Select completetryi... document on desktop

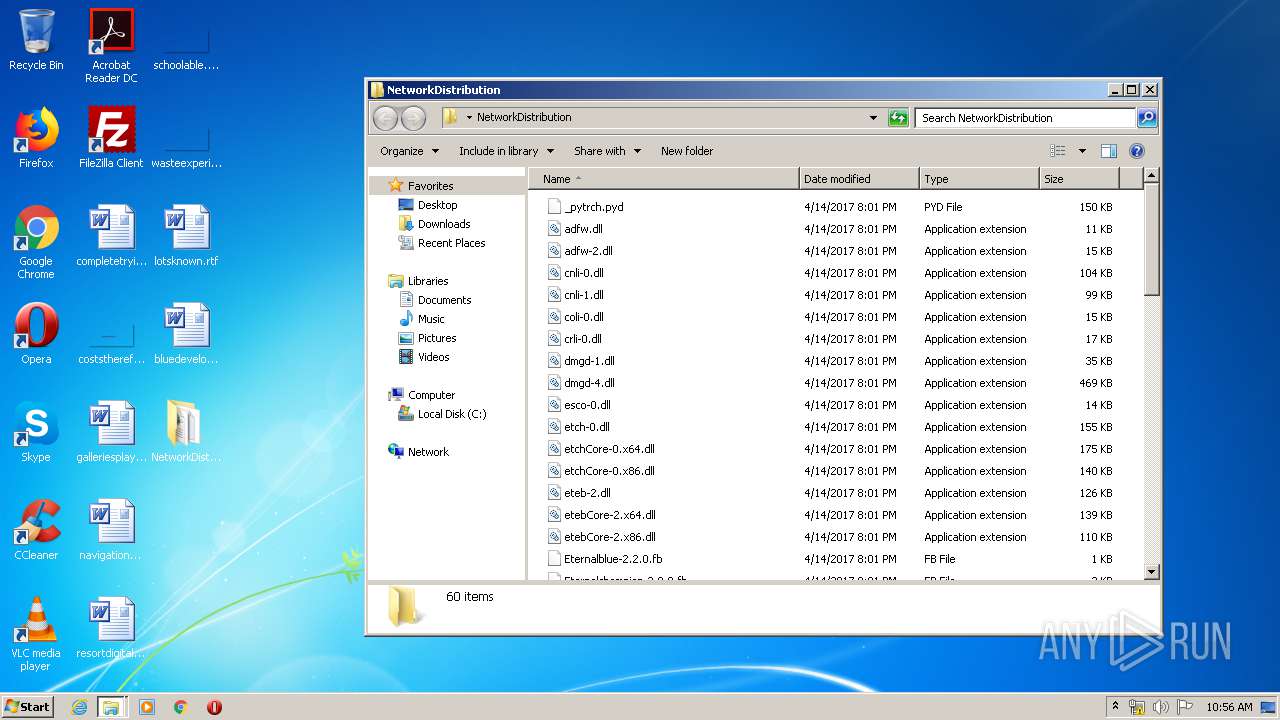111,236
